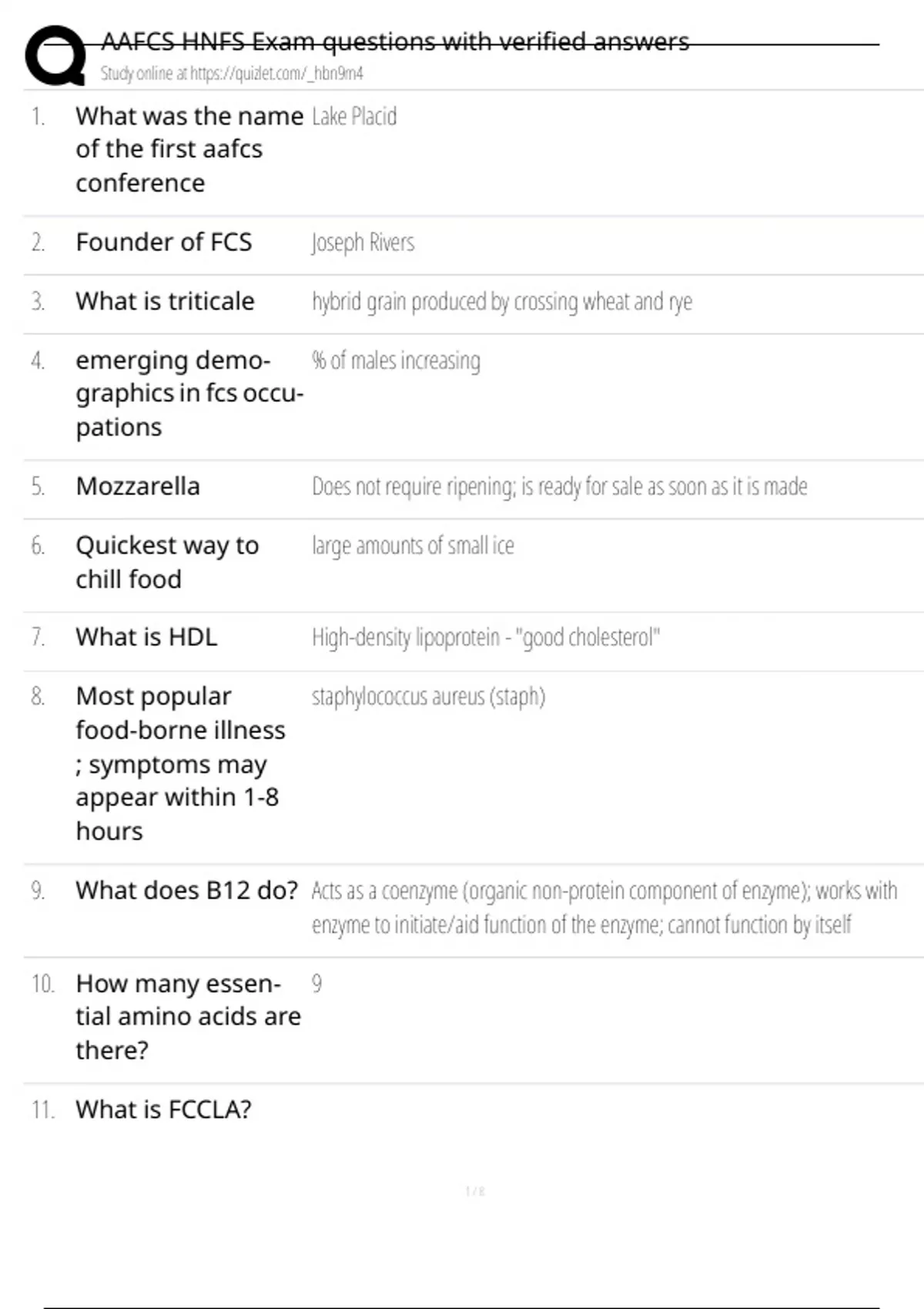The image size is (924, 1309).
Task: Click the page number indicator at bottom
Action: [475, 1191]
